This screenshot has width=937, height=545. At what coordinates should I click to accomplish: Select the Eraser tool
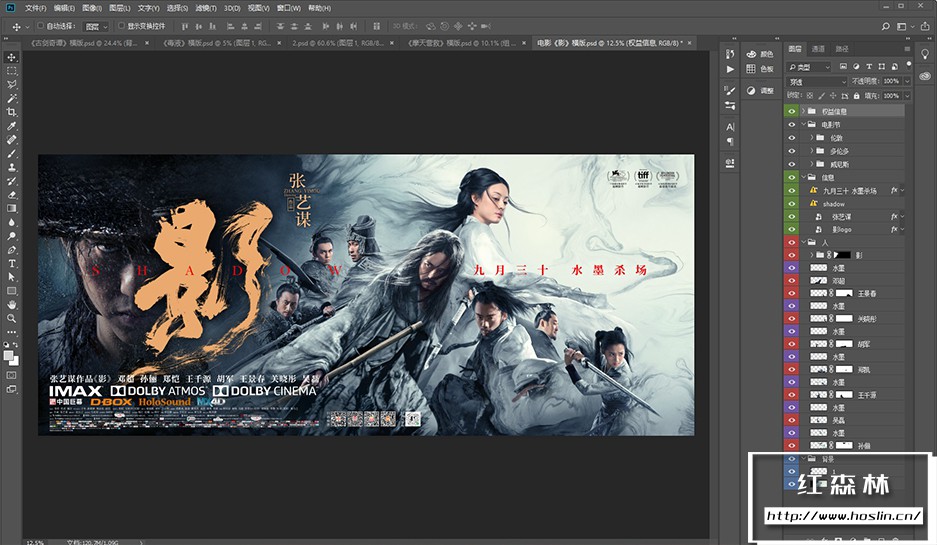tap(11, 195)
